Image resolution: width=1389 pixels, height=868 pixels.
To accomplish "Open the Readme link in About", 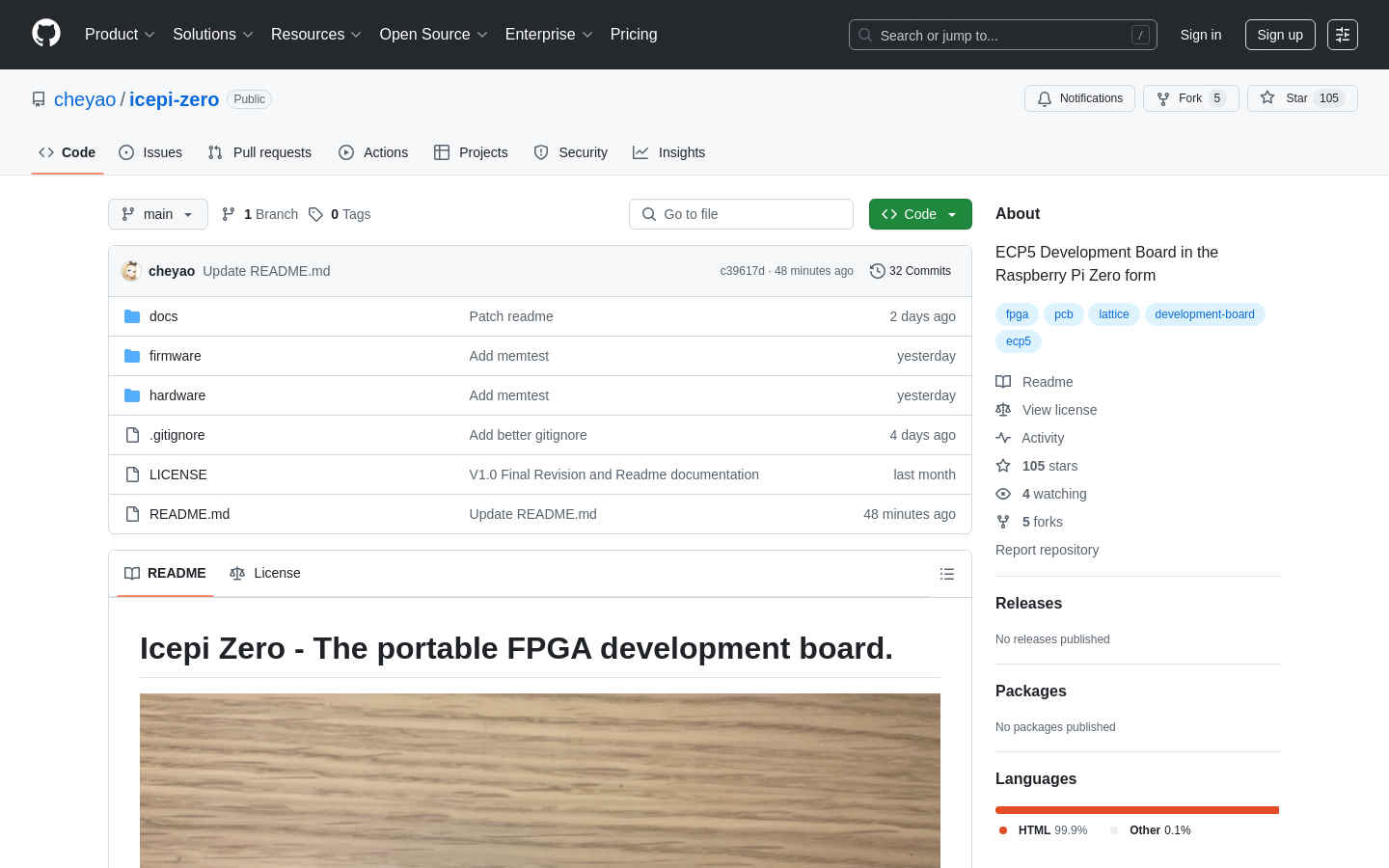I will point(1034,382).
